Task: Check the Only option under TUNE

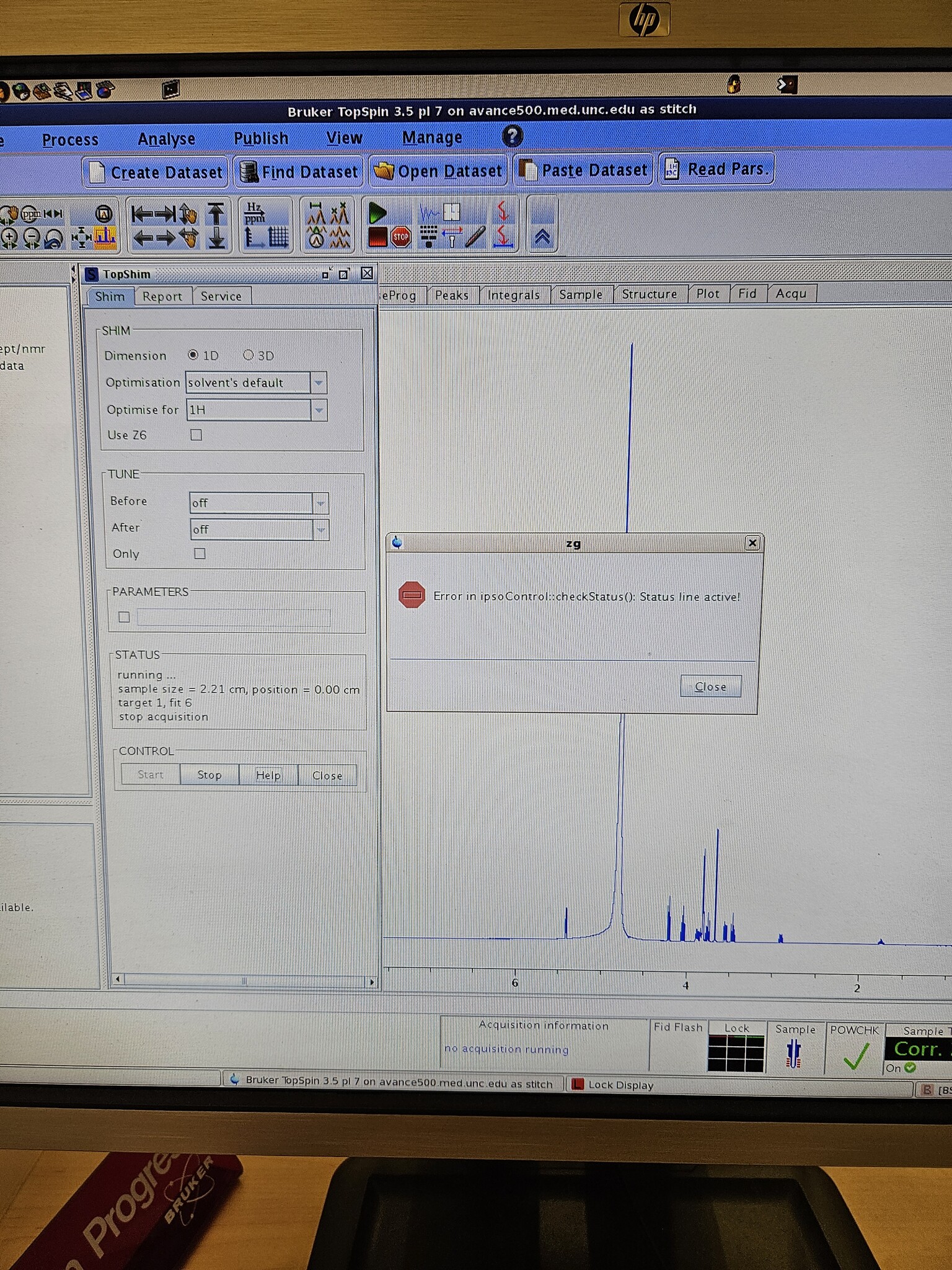Action: point(200,554)
